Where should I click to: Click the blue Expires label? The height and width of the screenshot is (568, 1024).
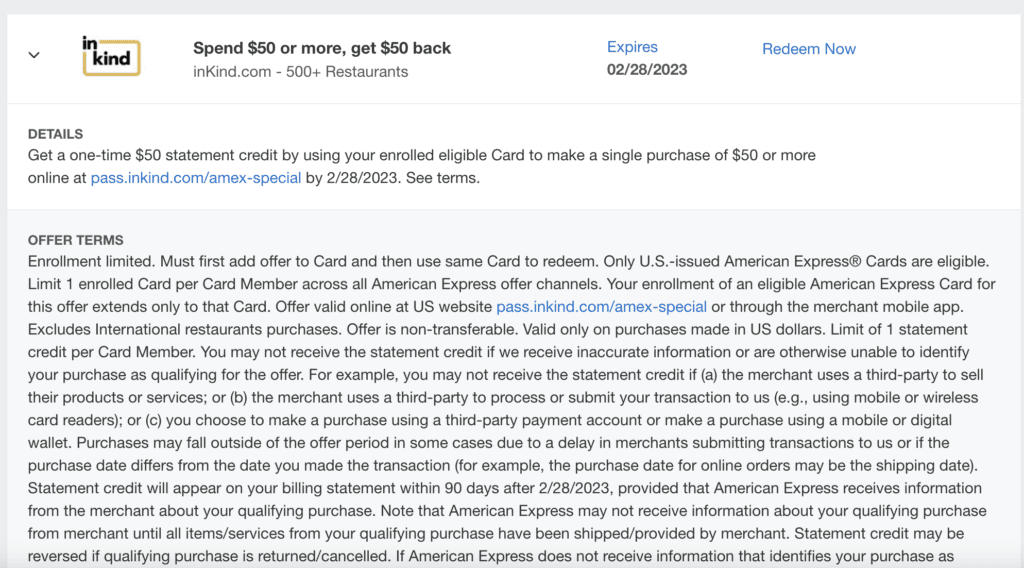pos(632,47)
